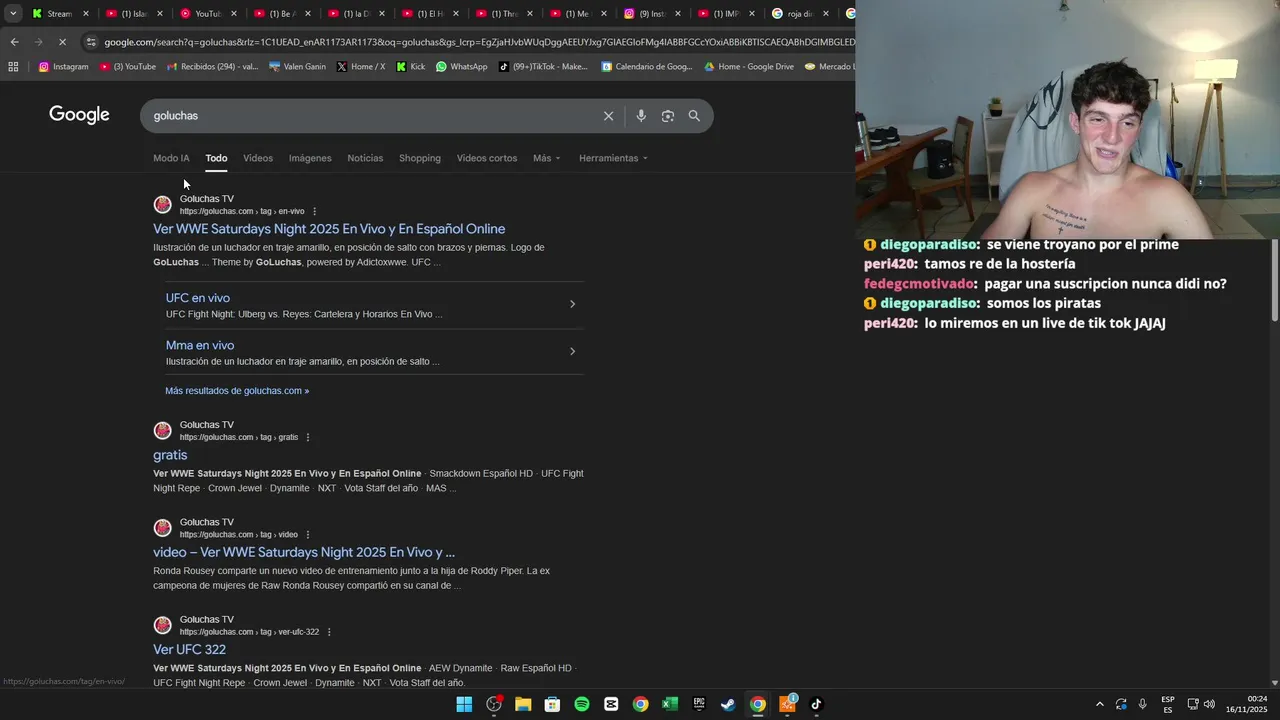Open the Windows Start menu

pos(464,704)
